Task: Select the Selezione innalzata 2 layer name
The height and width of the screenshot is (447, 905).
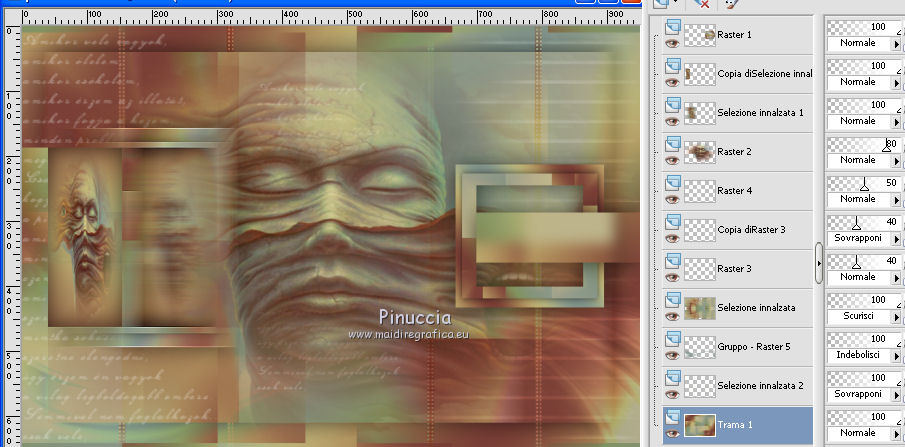Action: click(760, 386)
